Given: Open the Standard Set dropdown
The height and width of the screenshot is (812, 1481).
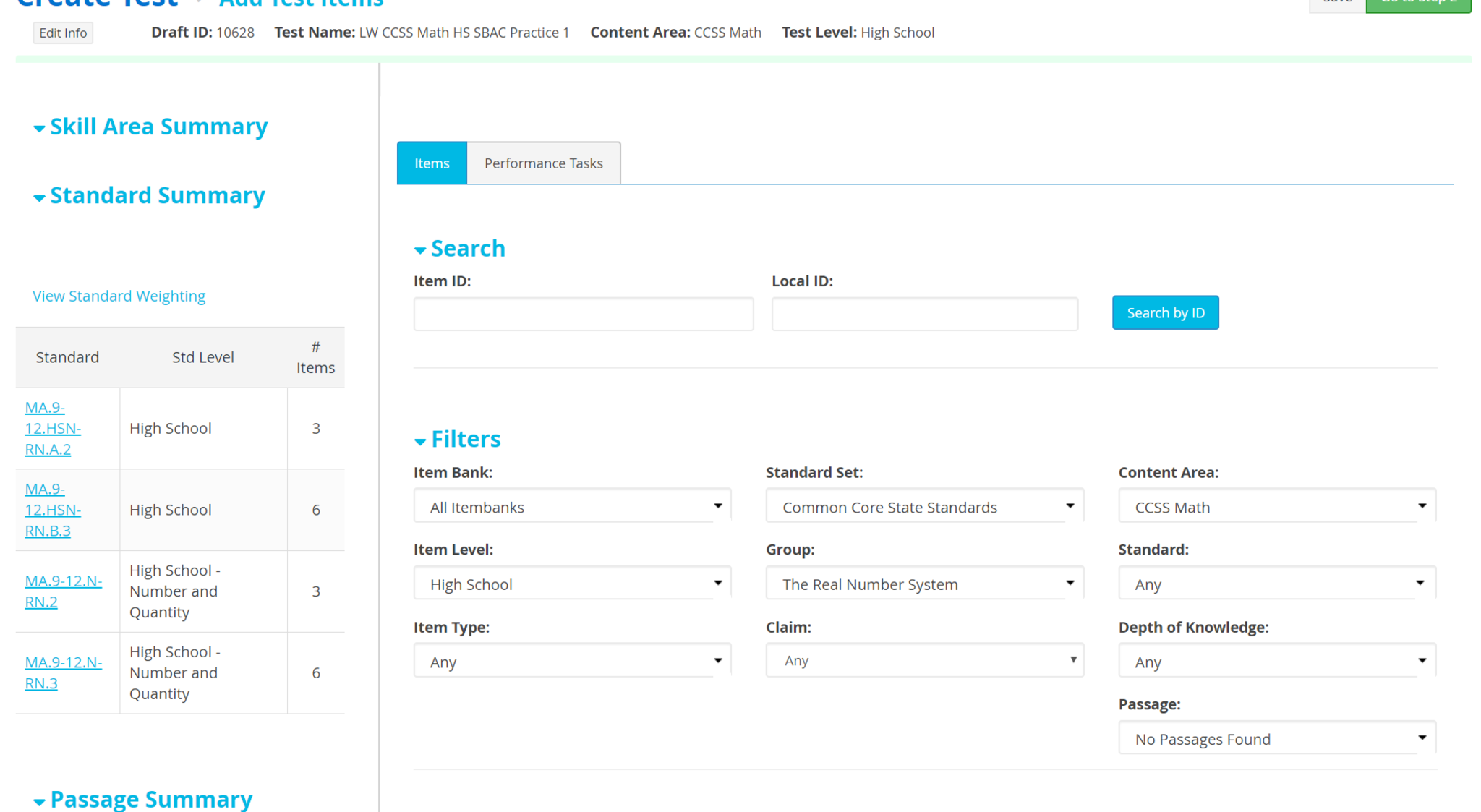Looking at the screenshot, I should point(924,507).
